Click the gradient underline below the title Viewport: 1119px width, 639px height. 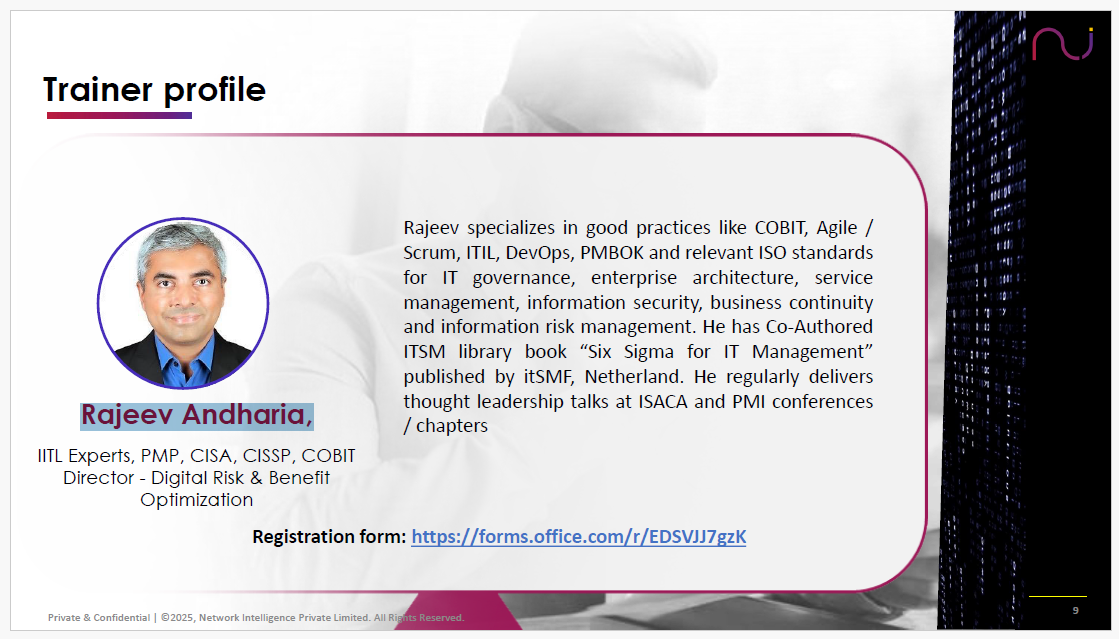pos(119,115)
